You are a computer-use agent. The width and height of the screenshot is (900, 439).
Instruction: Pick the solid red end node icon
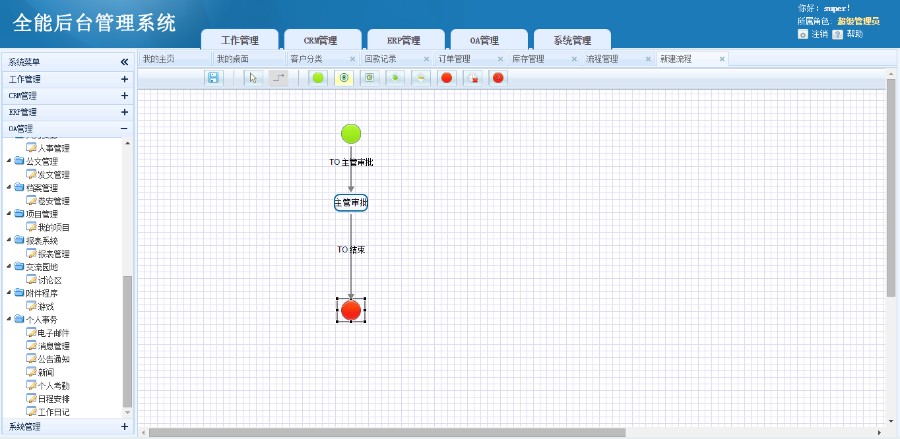coord(447,78)
